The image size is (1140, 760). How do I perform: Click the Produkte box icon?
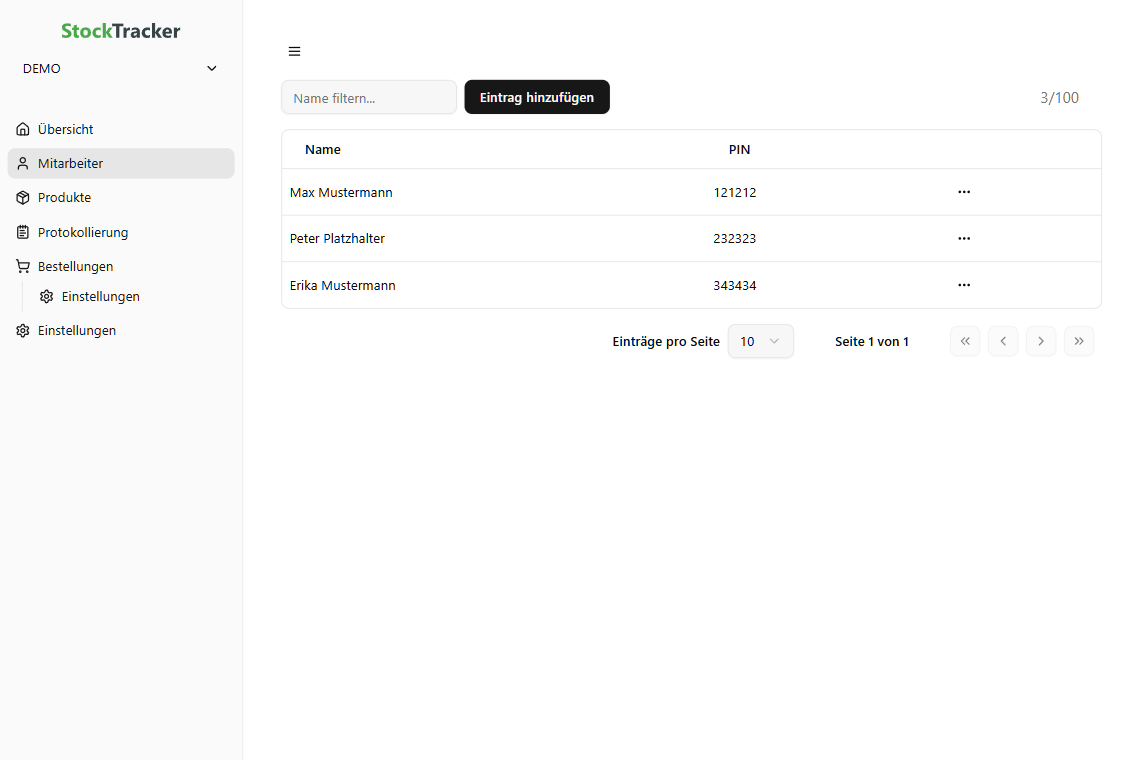(23, 198)
